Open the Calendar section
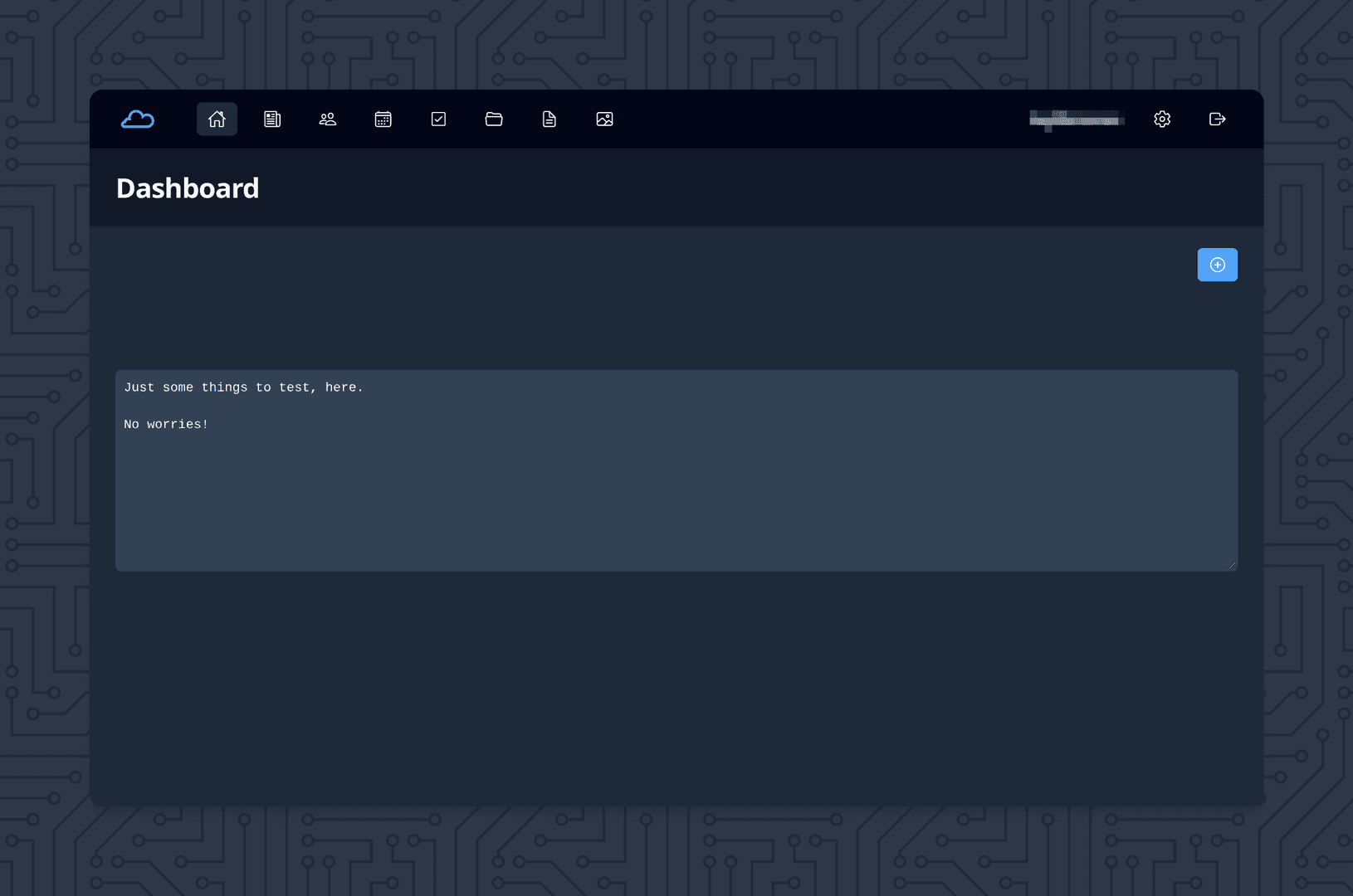Screen dimensions: 1353x896 click(x=383, y=119)
